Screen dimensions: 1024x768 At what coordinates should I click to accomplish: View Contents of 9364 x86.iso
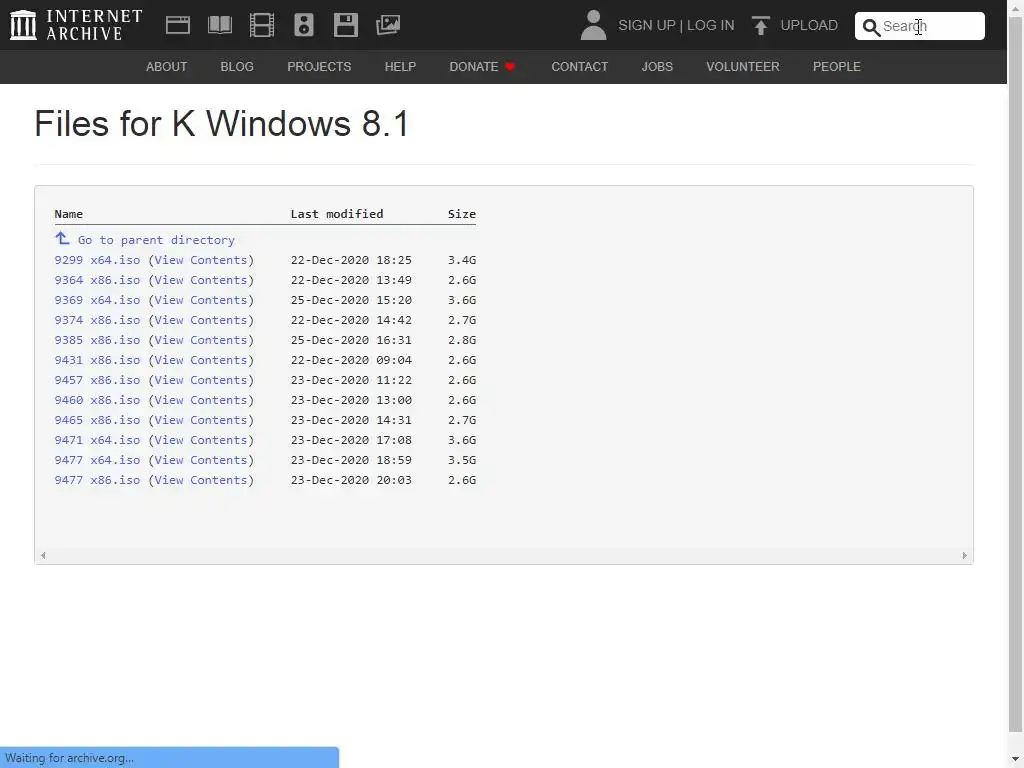pyautogui.click(x=200, y=280)
